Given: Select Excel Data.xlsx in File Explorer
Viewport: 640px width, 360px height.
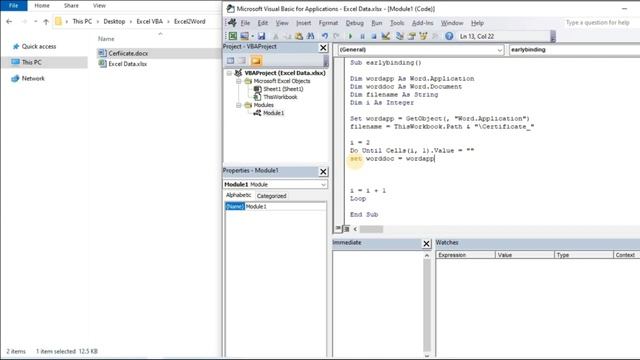Looking at the screenshot, I should [x=127, y=64].
